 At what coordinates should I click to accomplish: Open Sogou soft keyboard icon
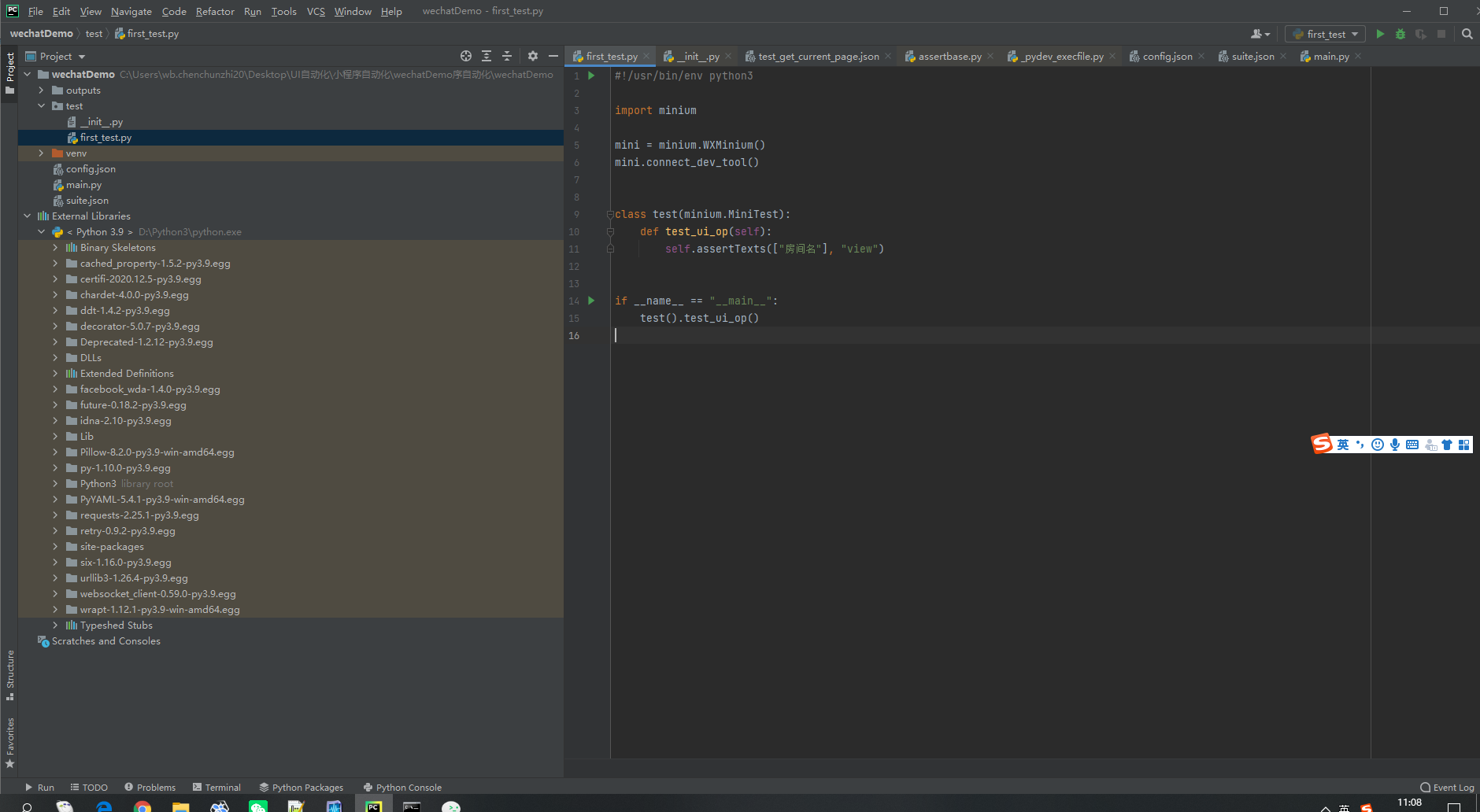tap(1412, 445)
